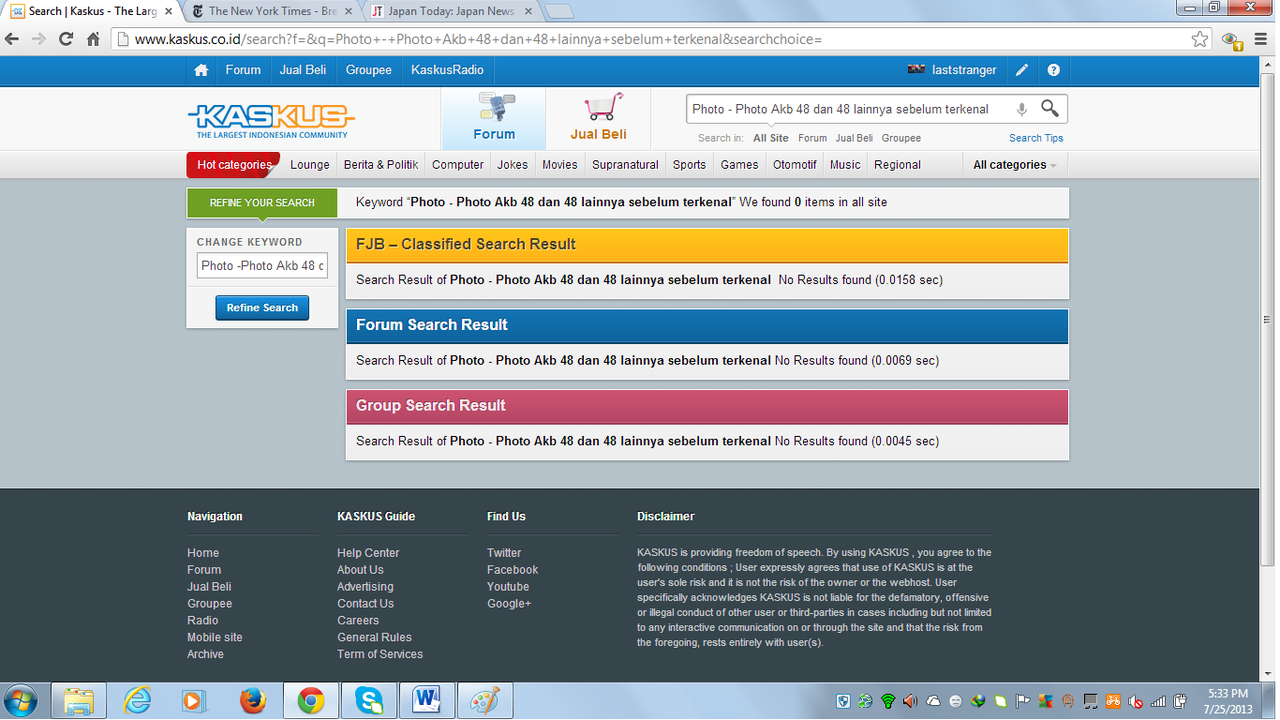
Task: Open the help question mark icon
Action: 1053,70
